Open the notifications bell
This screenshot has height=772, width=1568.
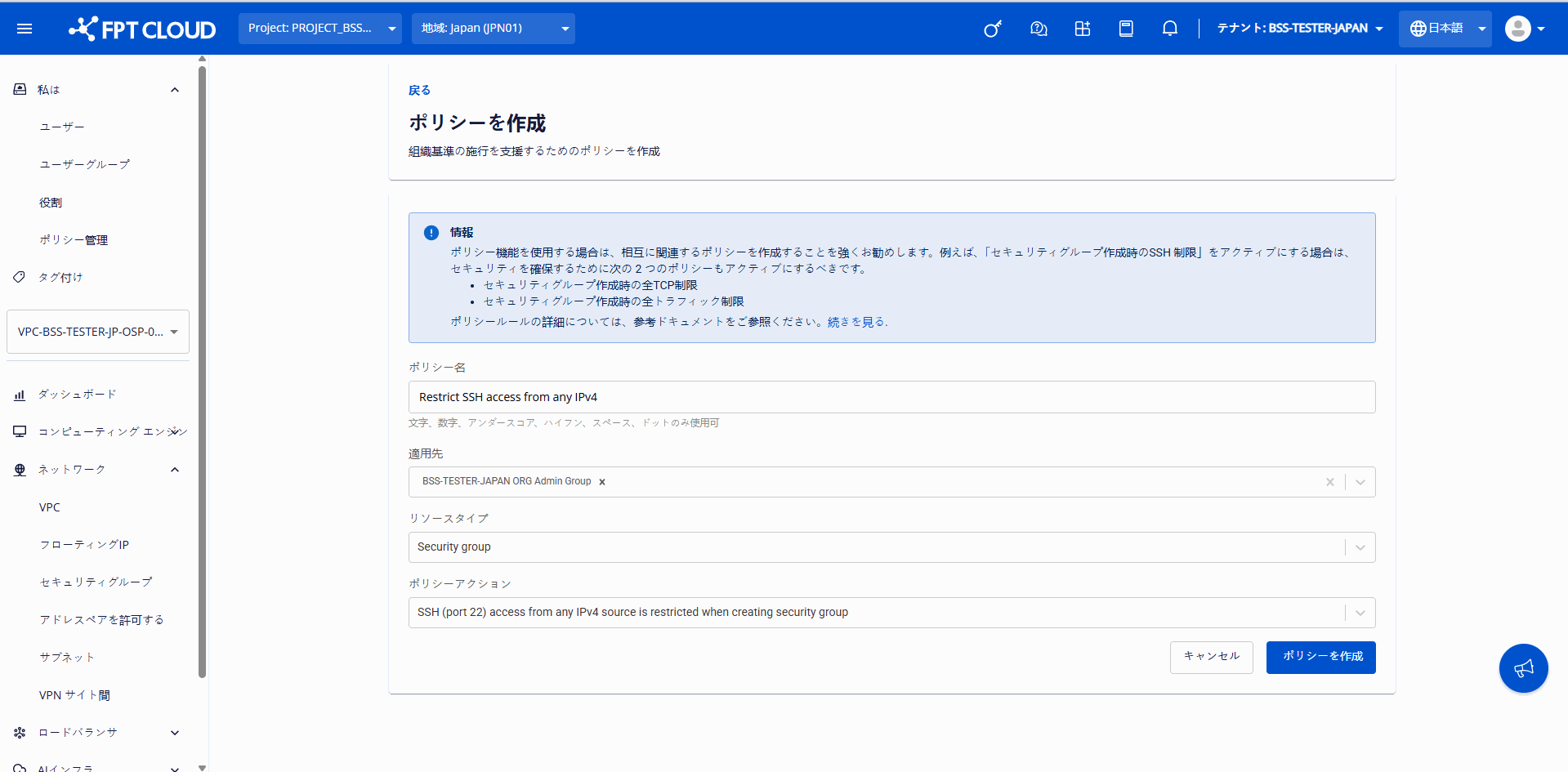click(1170, 29)
